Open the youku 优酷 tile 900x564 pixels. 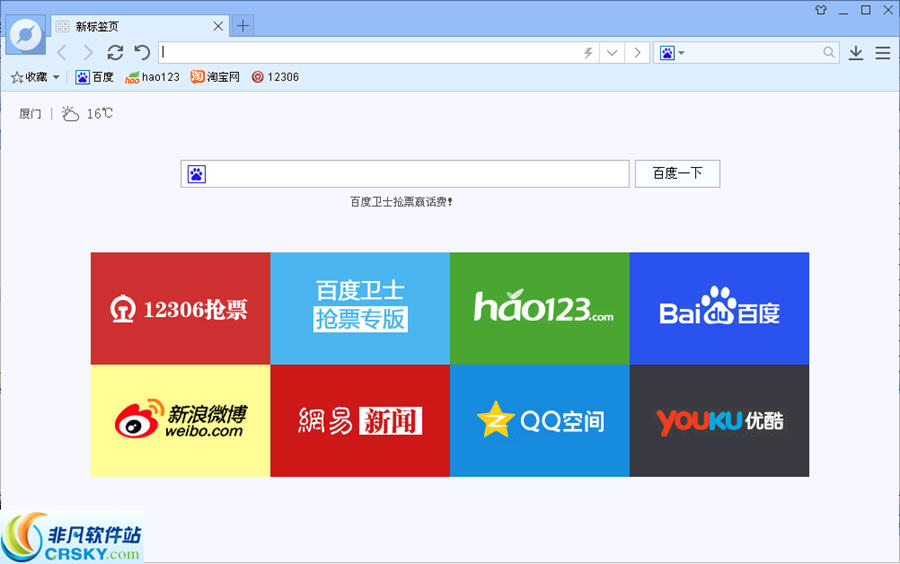coord(719,421)
